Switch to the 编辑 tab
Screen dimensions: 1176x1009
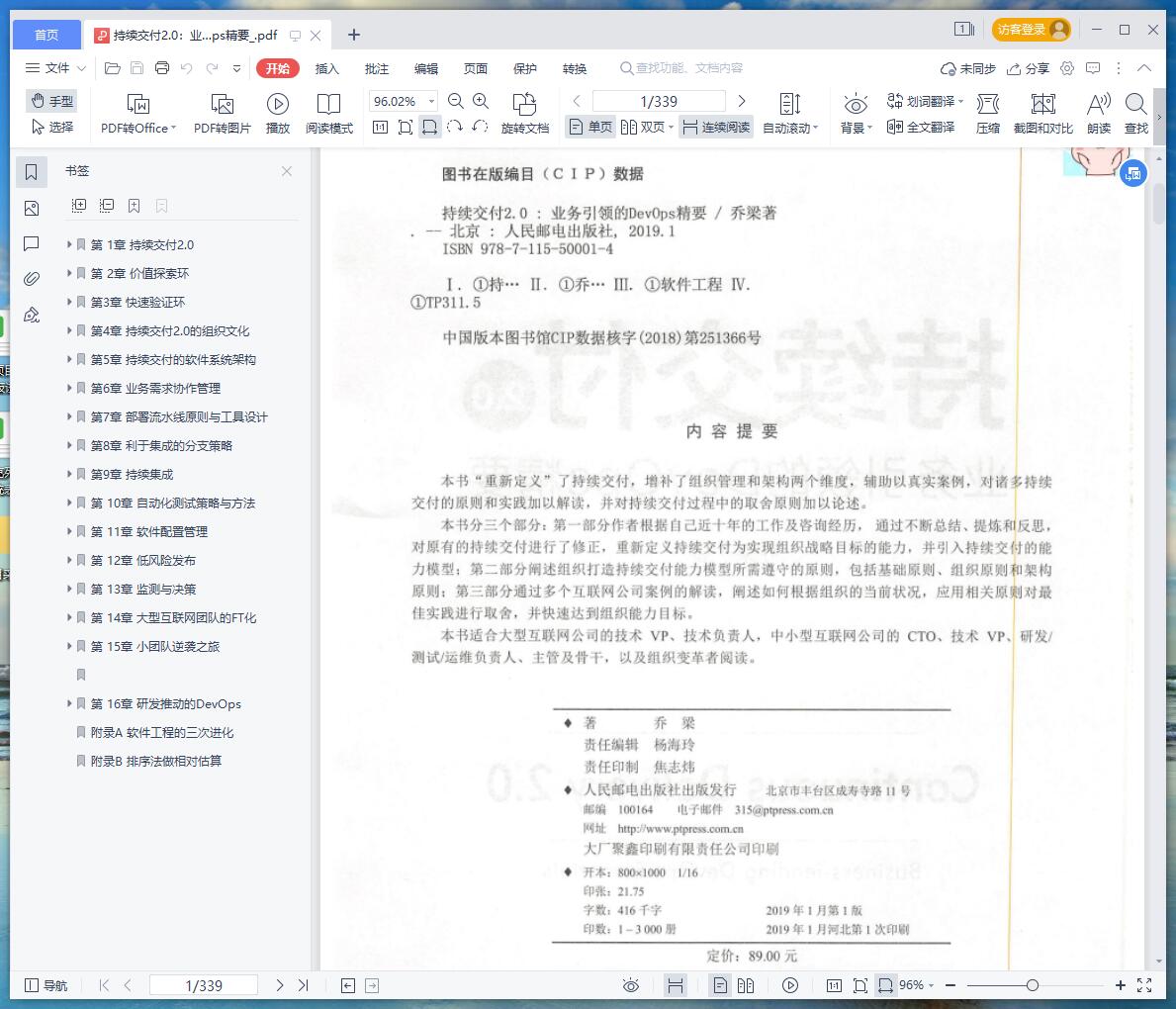click(426, 69)
